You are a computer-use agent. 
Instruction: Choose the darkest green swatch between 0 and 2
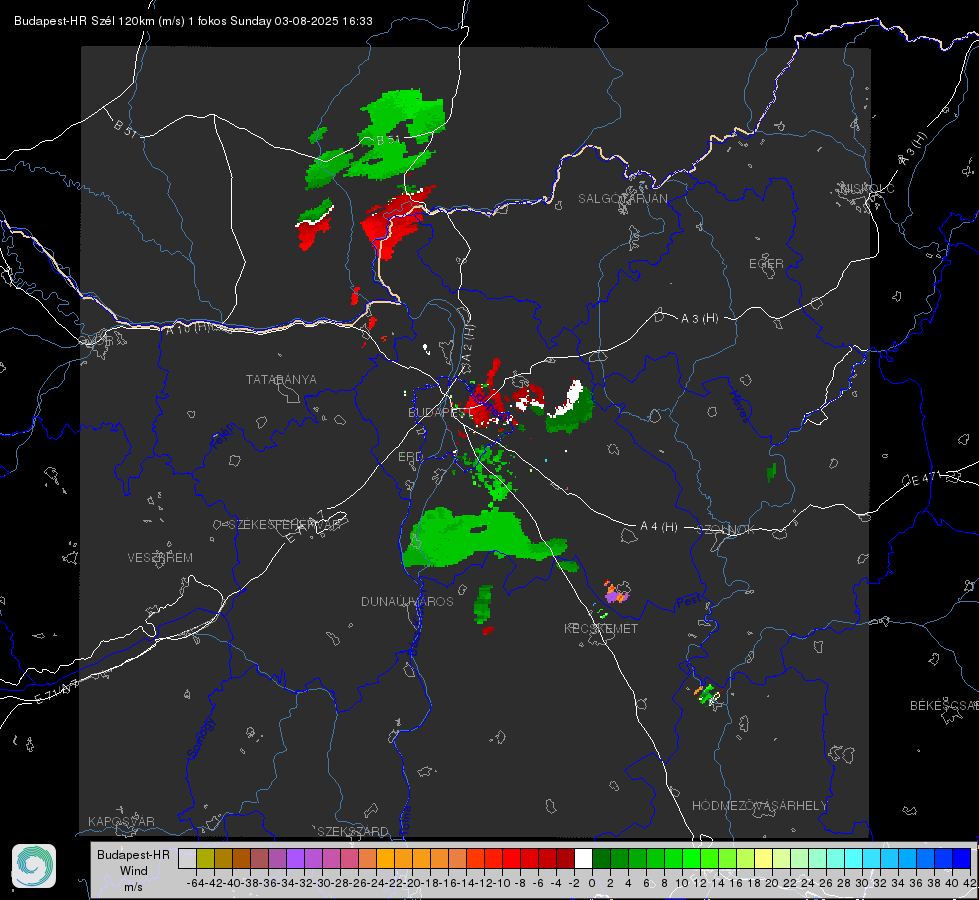(x=601, y=858)
